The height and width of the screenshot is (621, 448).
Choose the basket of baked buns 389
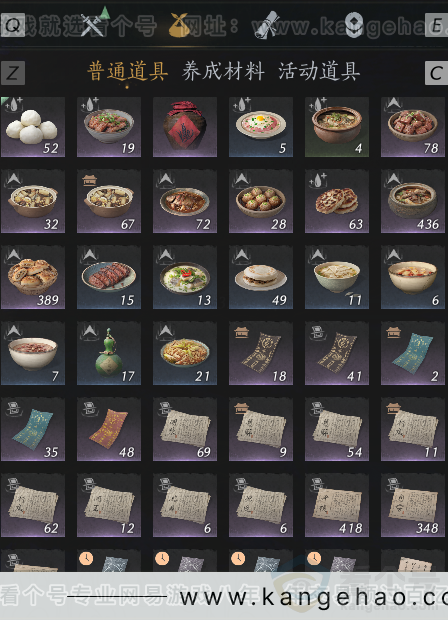[x=33, y=278]
